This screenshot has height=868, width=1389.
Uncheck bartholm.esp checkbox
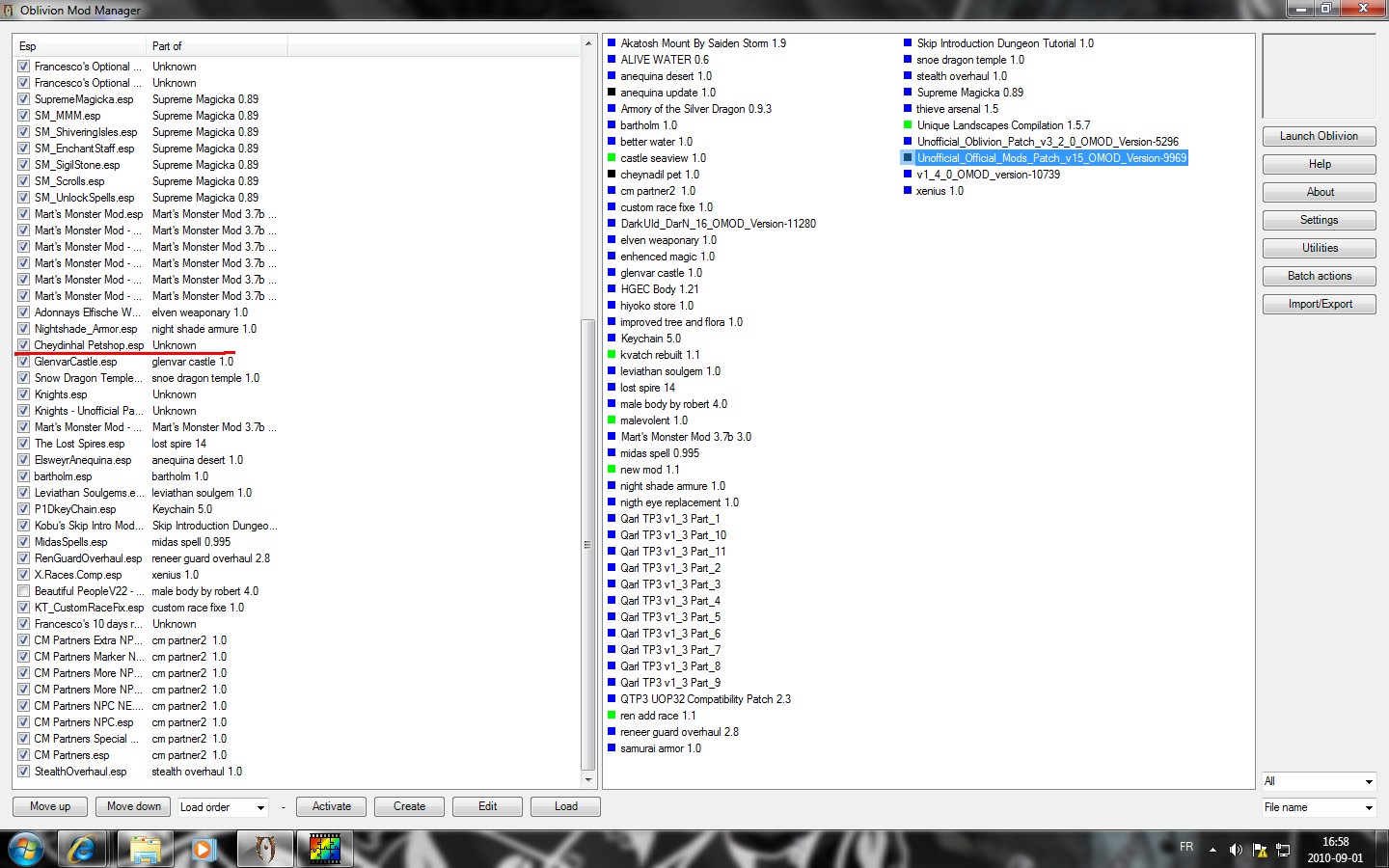click(x=23, y=476)
